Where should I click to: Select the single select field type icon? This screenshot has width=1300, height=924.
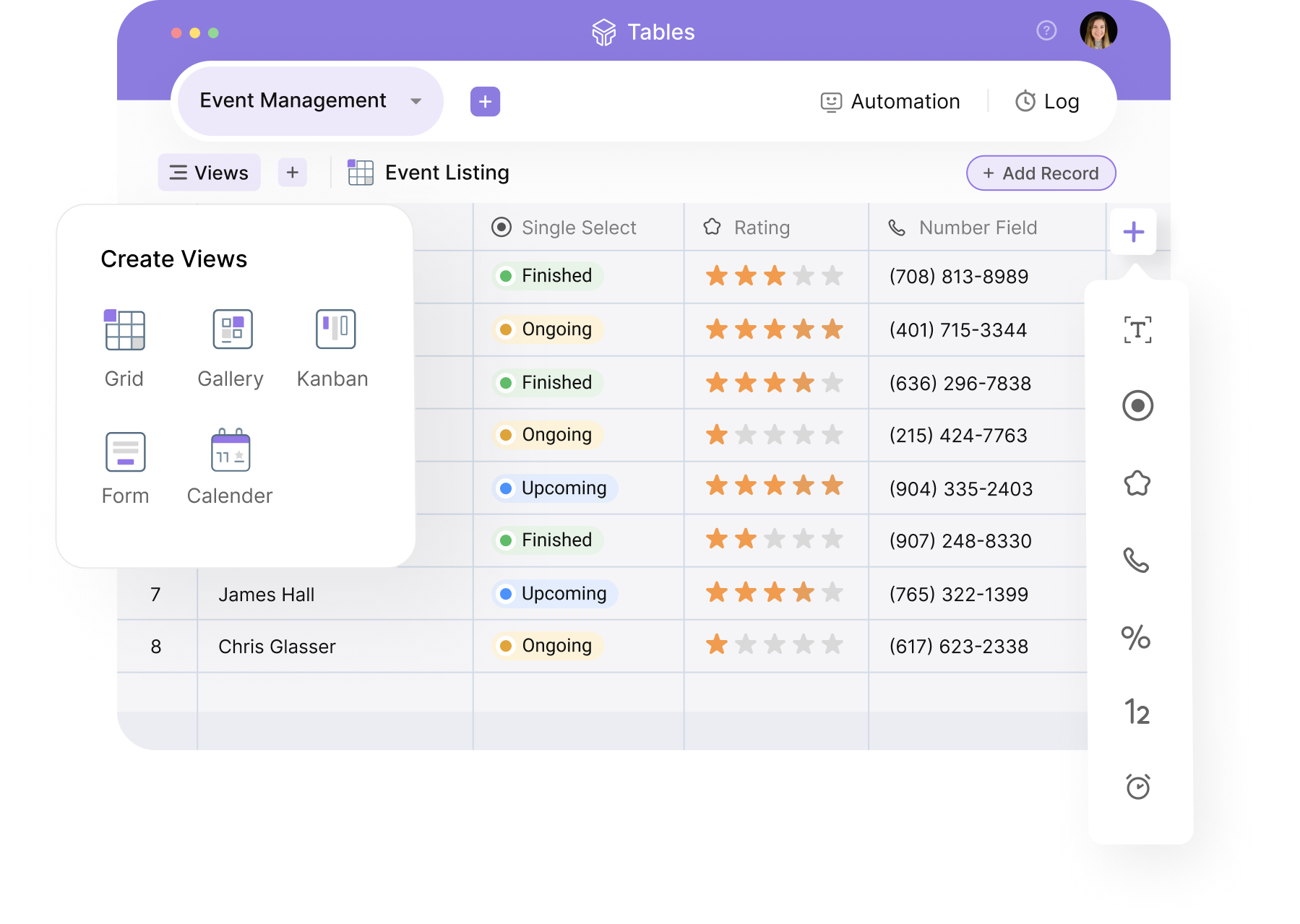[x=1137, y=406]
